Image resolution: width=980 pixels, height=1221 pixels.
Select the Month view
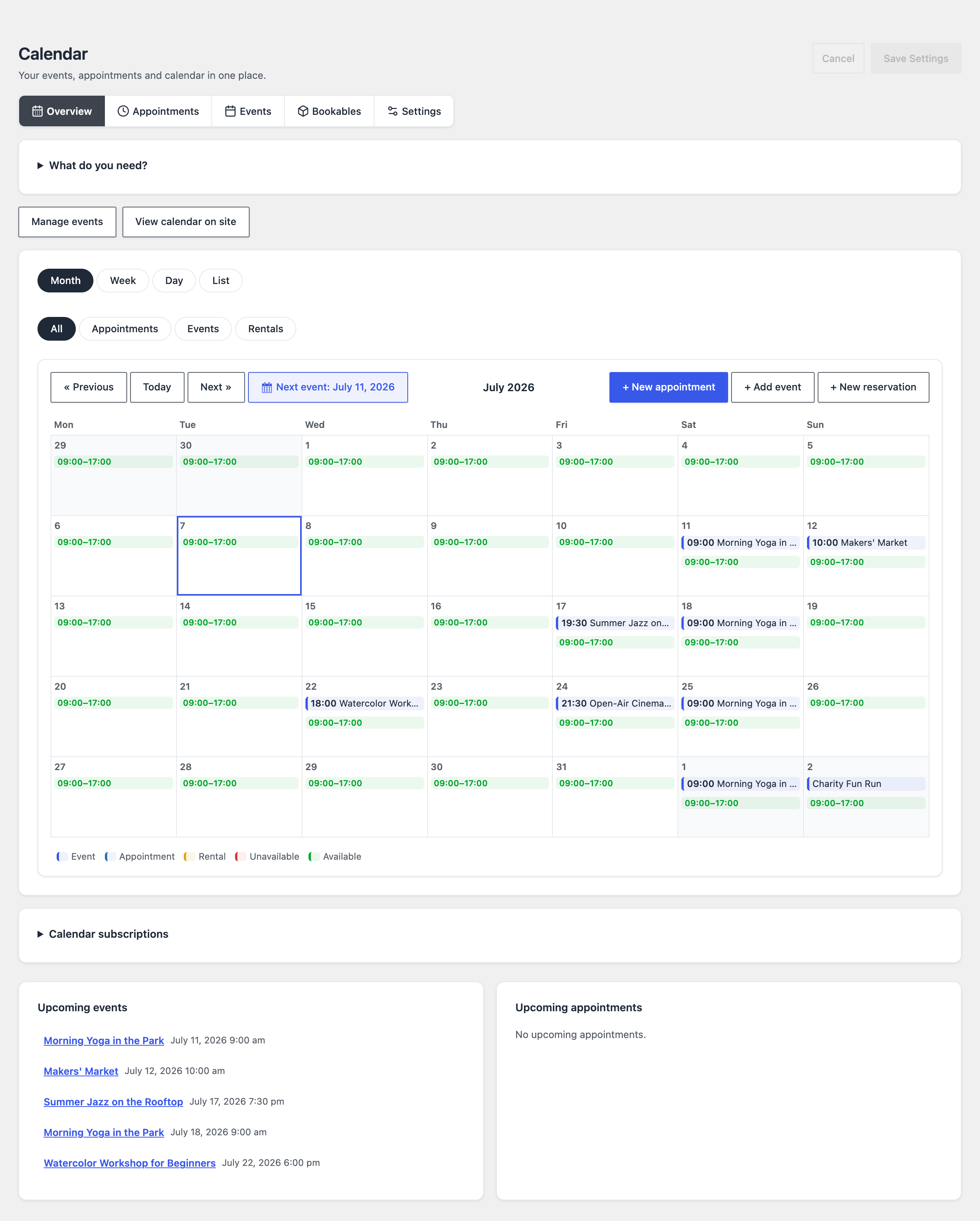coord(66,280)
